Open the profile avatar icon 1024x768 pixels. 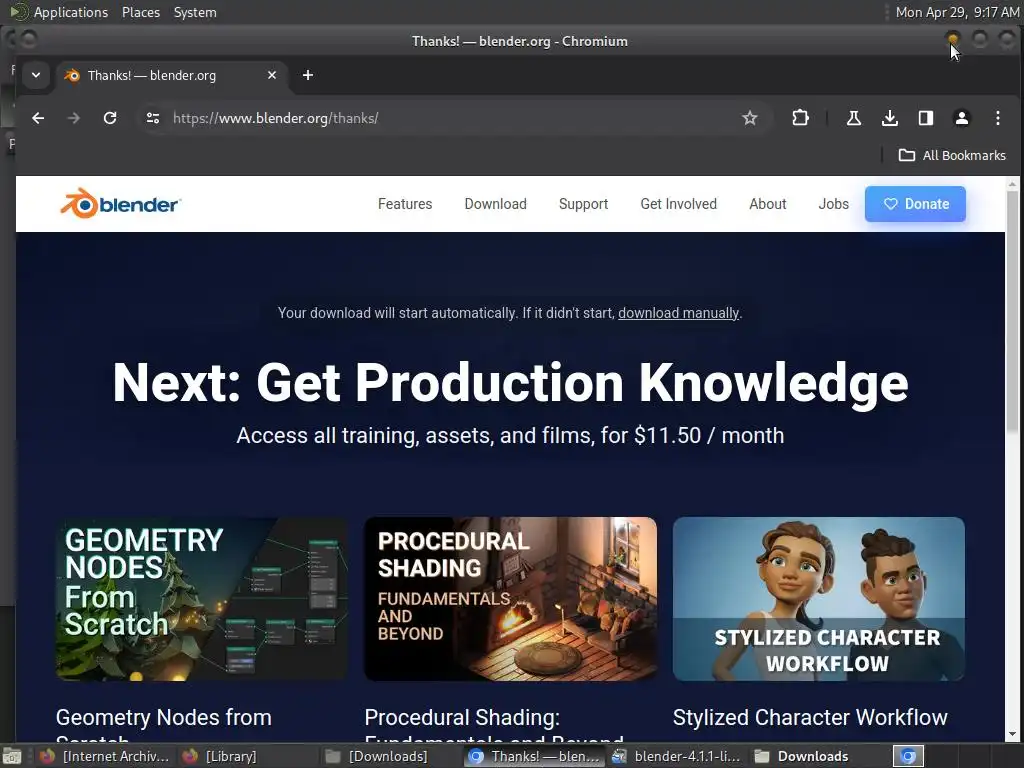(x=961, y=118)
